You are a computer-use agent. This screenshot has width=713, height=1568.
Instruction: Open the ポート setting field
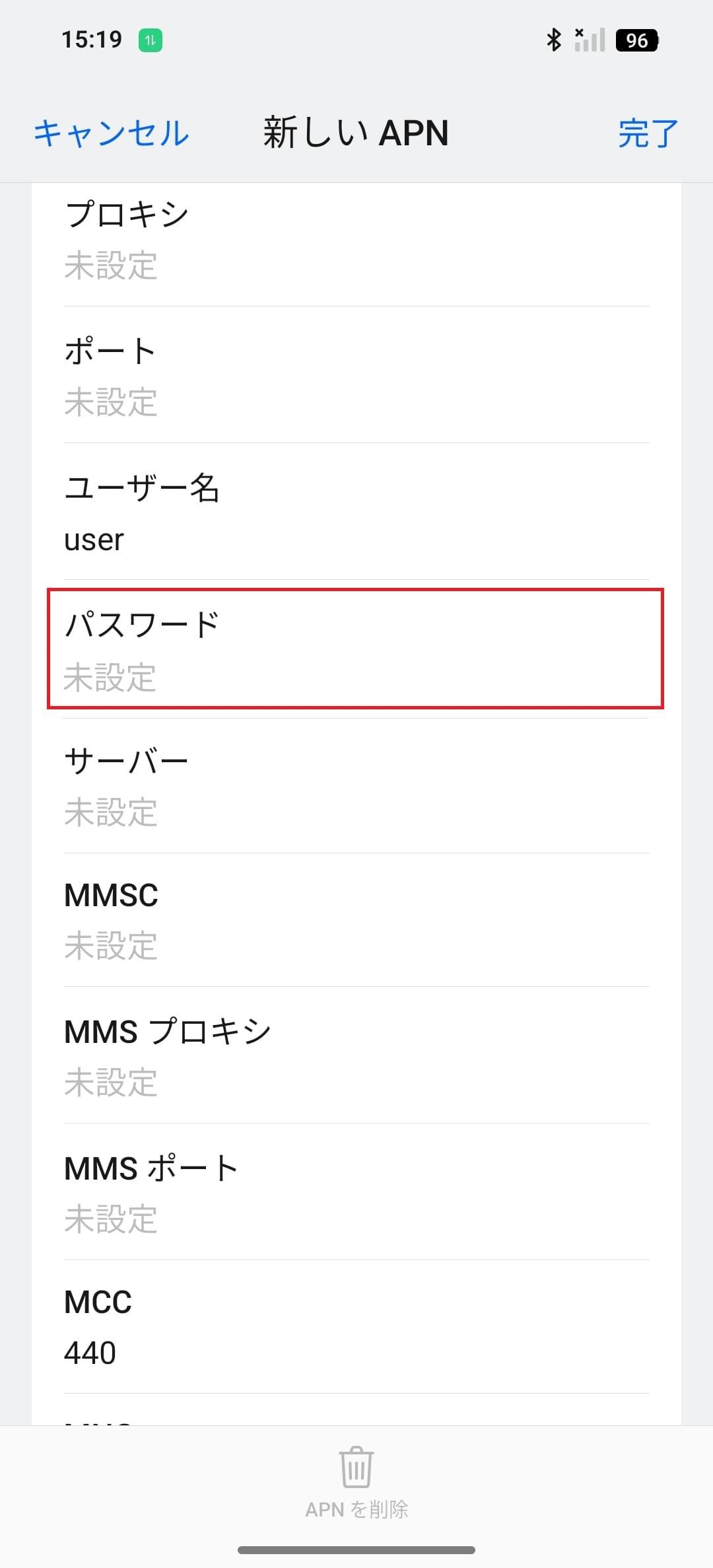click(x=356, y=375)
